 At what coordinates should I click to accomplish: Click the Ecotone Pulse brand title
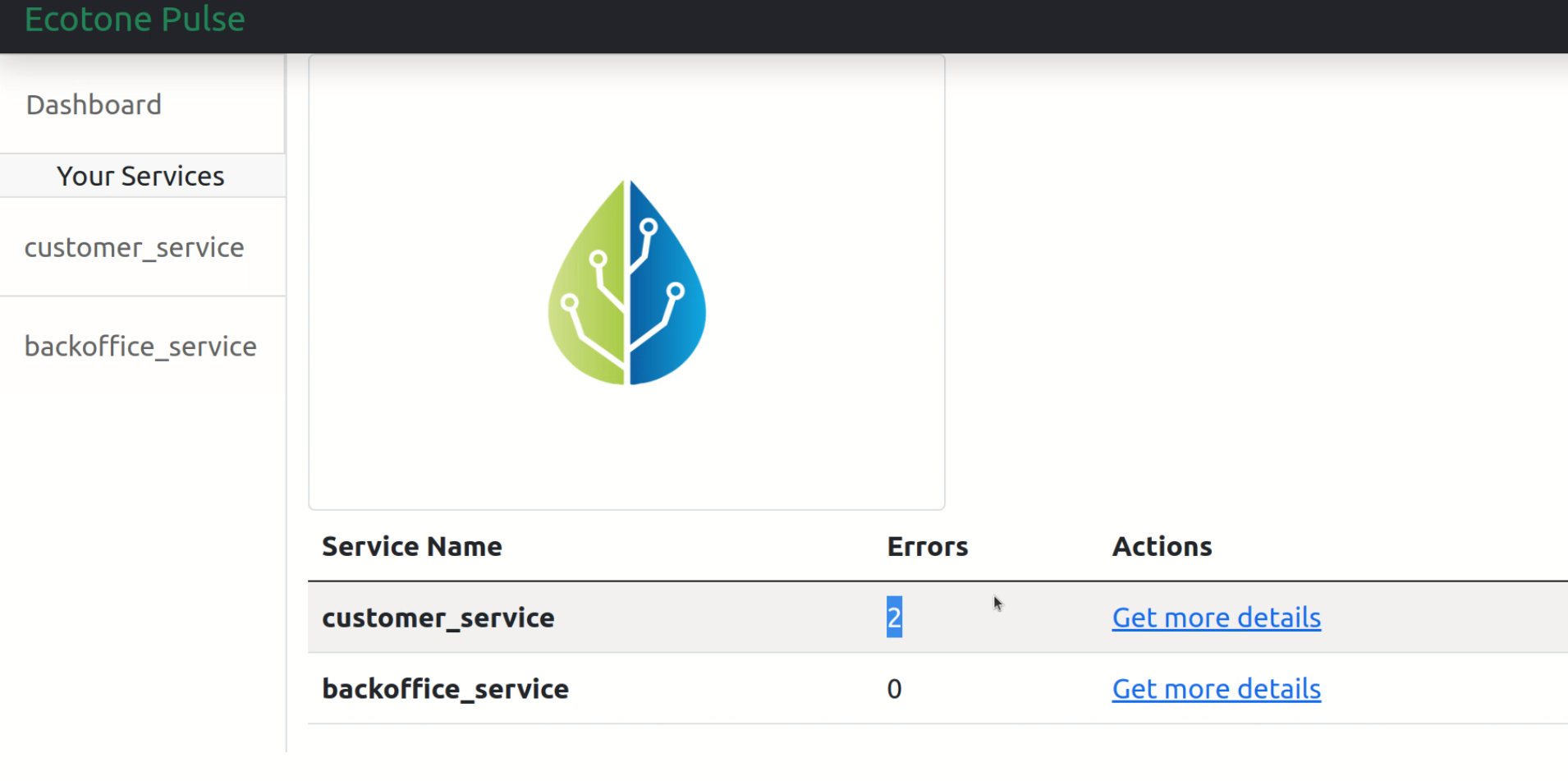coord(135,19)
